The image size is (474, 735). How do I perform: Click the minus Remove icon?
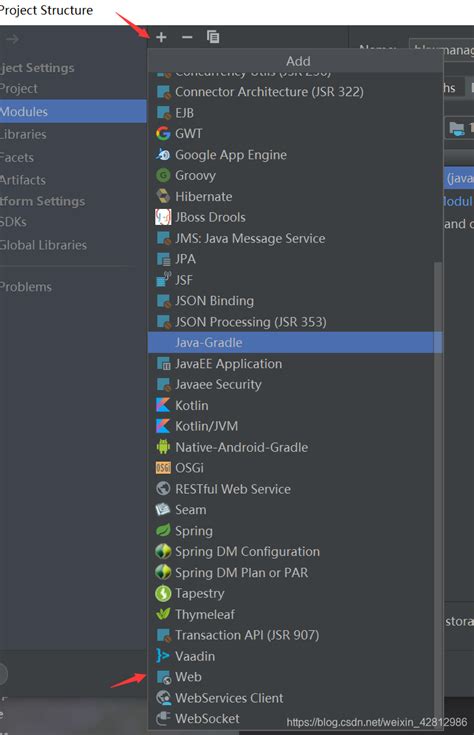click(187, 37)
